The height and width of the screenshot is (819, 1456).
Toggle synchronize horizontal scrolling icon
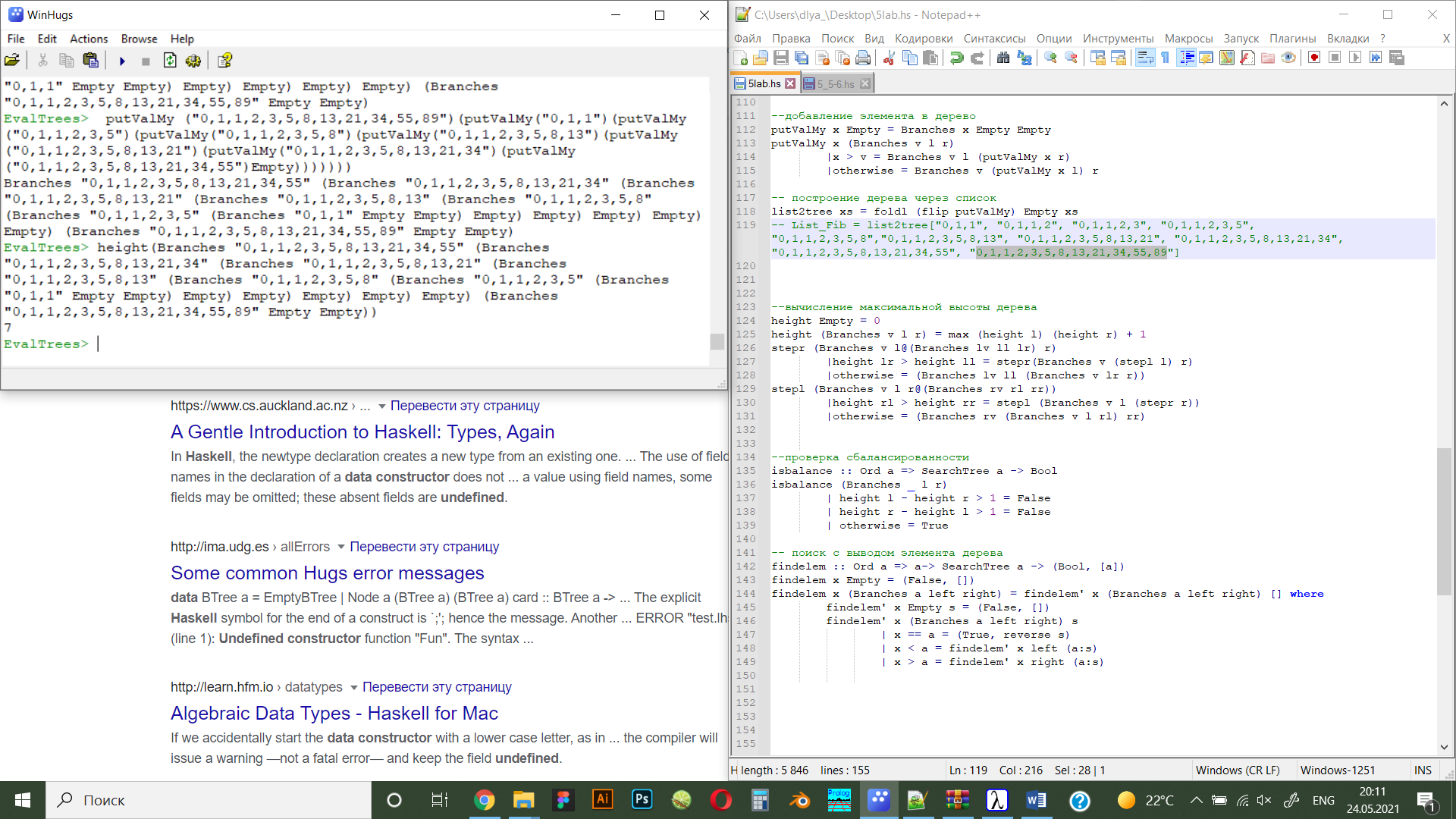click(x=1118, y=58)
